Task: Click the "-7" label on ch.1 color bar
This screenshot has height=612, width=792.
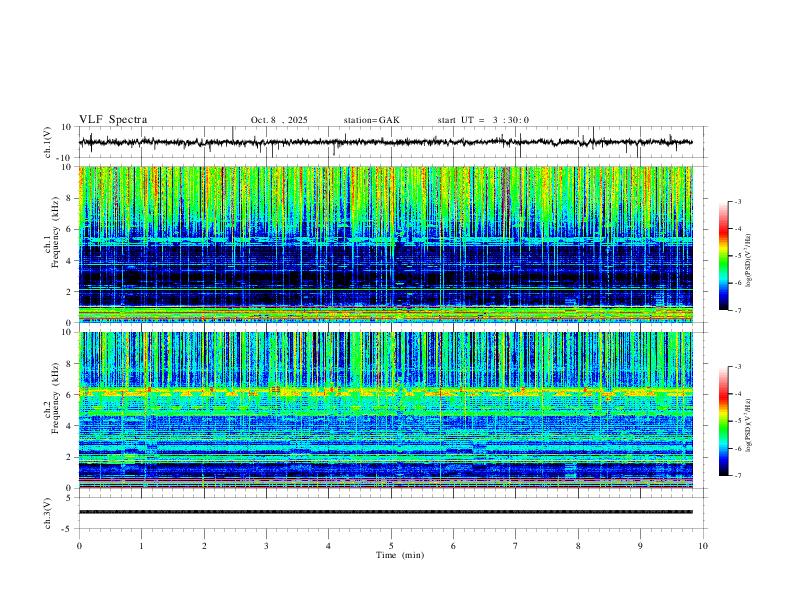Action: 737,311
